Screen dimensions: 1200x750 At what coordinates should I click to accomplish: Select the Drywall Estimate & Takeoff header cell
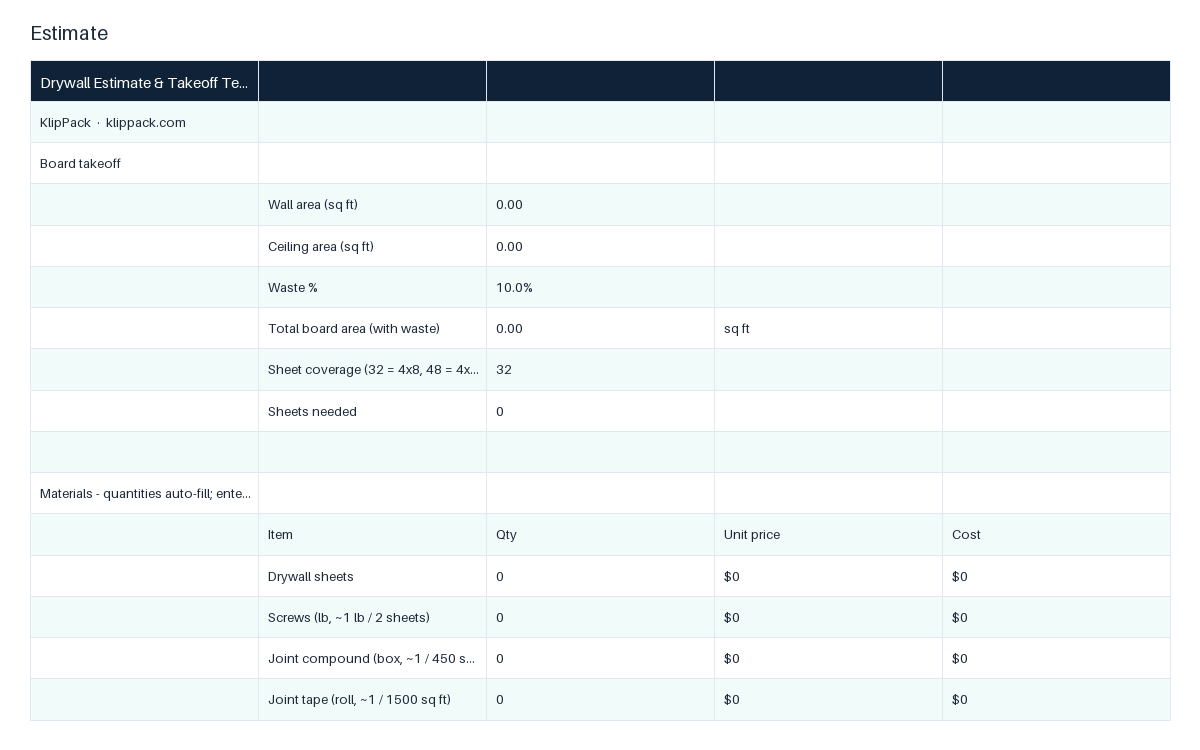(145, 82)
